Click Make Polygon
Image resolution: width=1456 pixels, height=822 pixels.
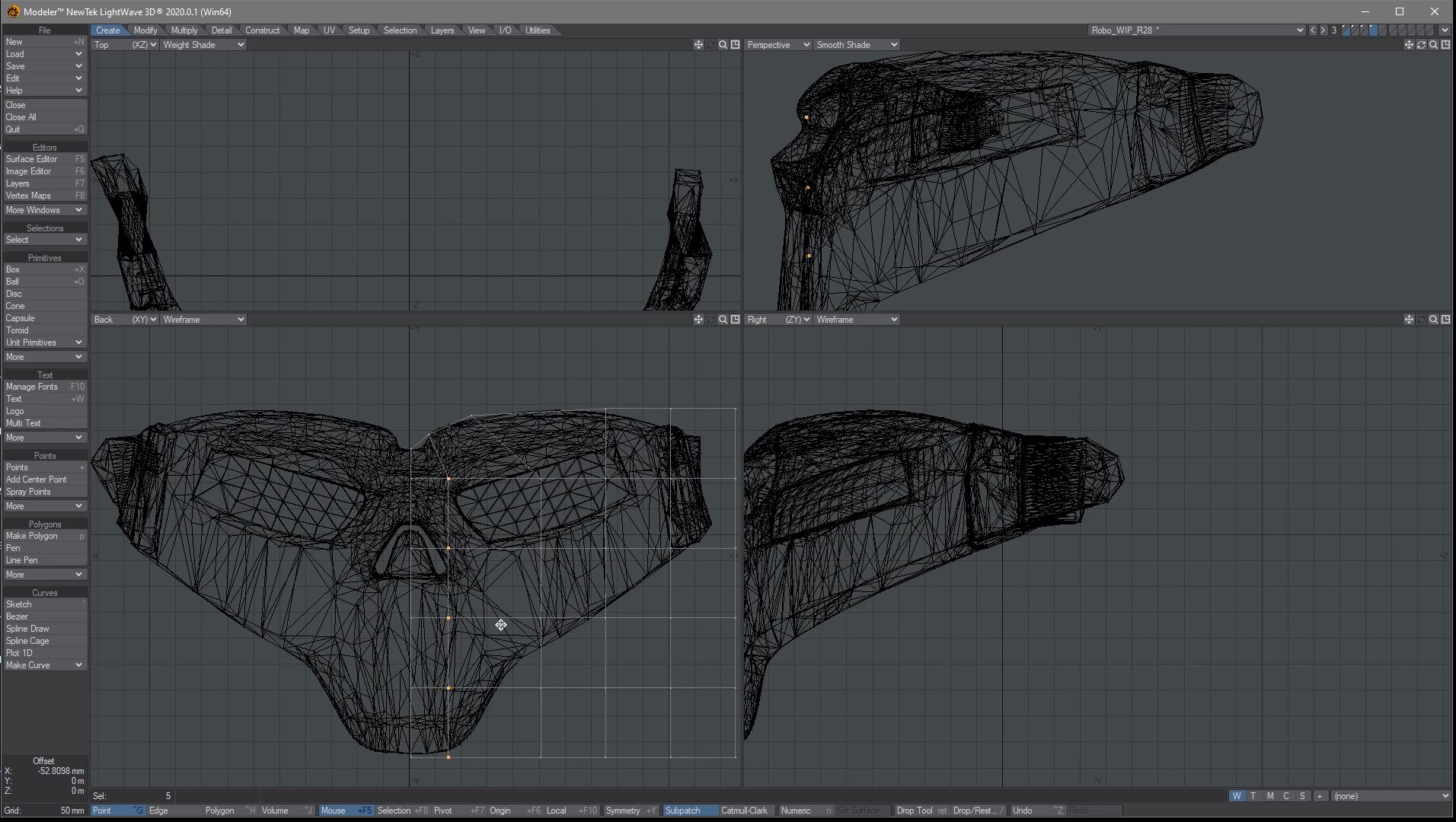(44, 536)
